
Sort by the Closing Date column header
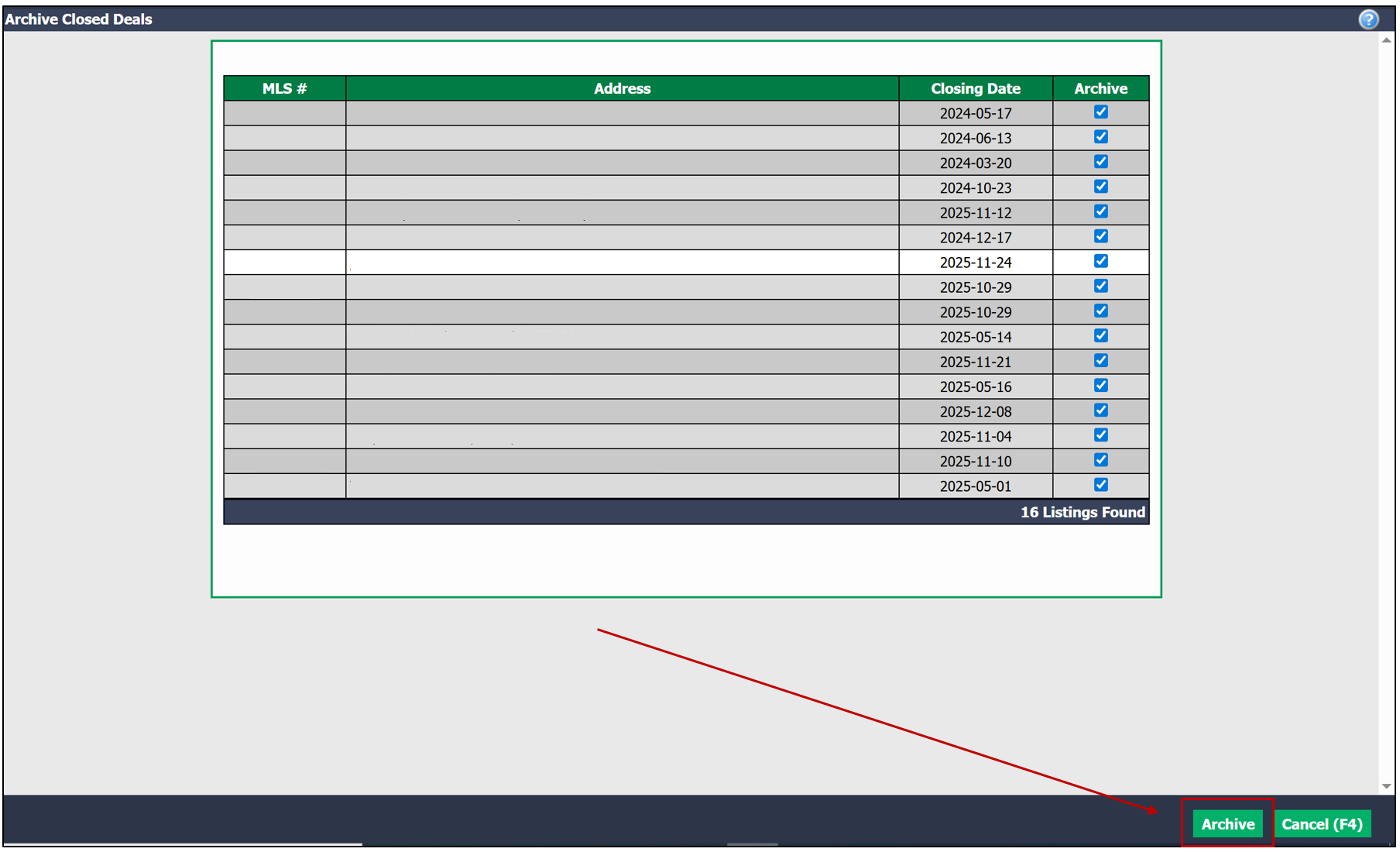coord(975,88)
